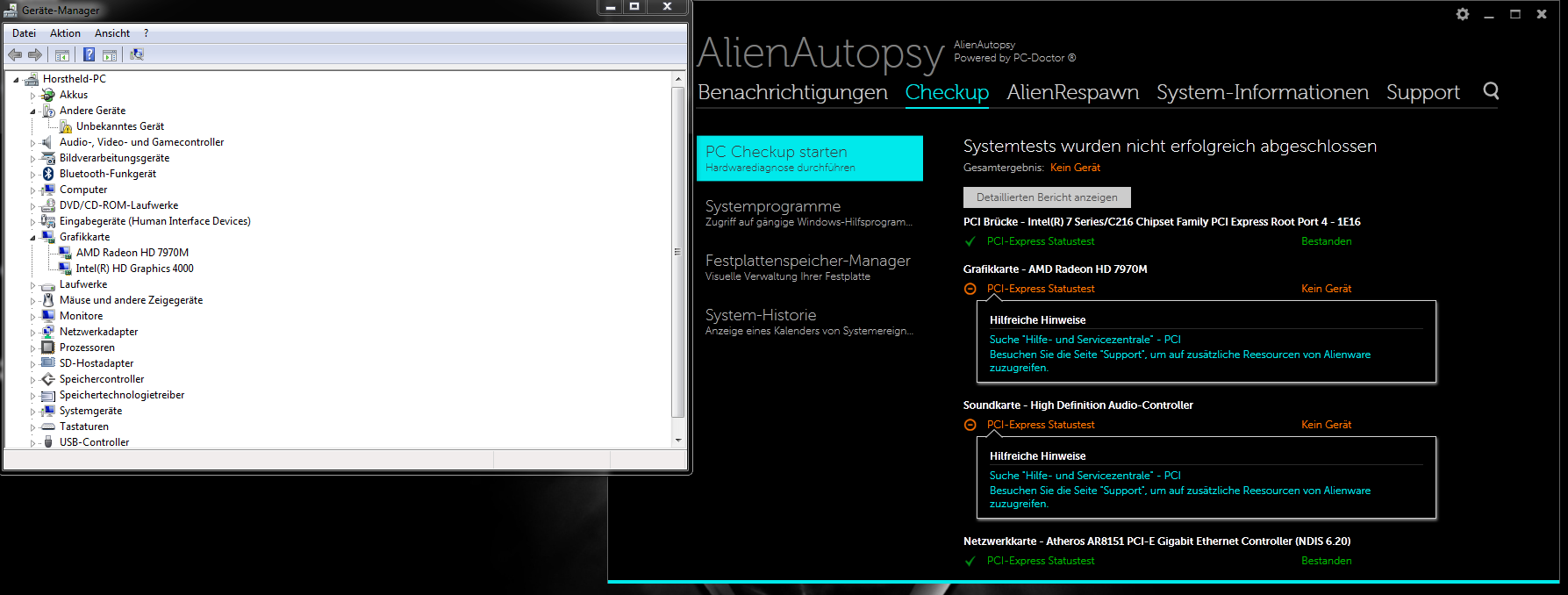1568x595 pixels.
Task: Switch to the Benachrichtigungen tab
Action: (x=792, y=92)
